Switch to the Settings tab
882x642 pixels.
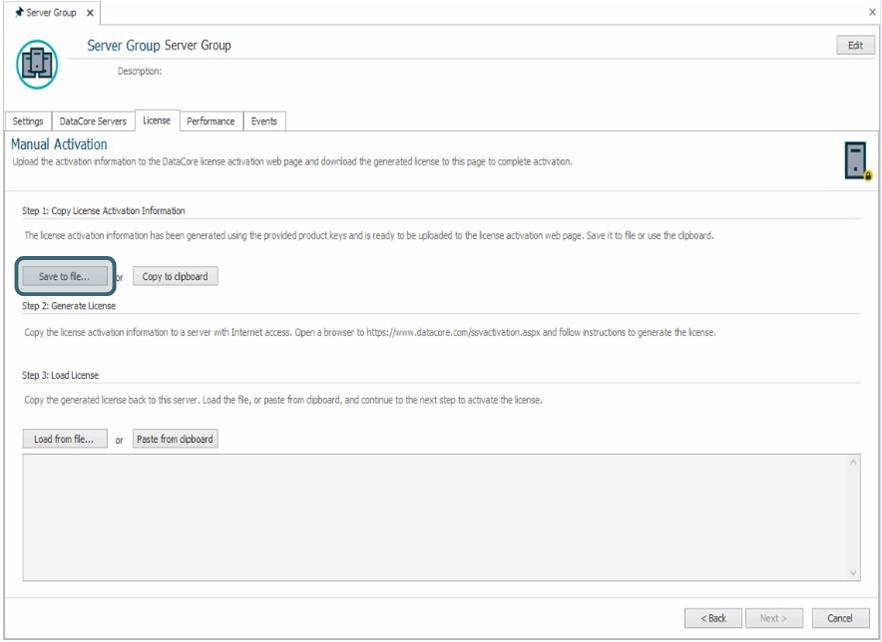[x=28, y=121]
